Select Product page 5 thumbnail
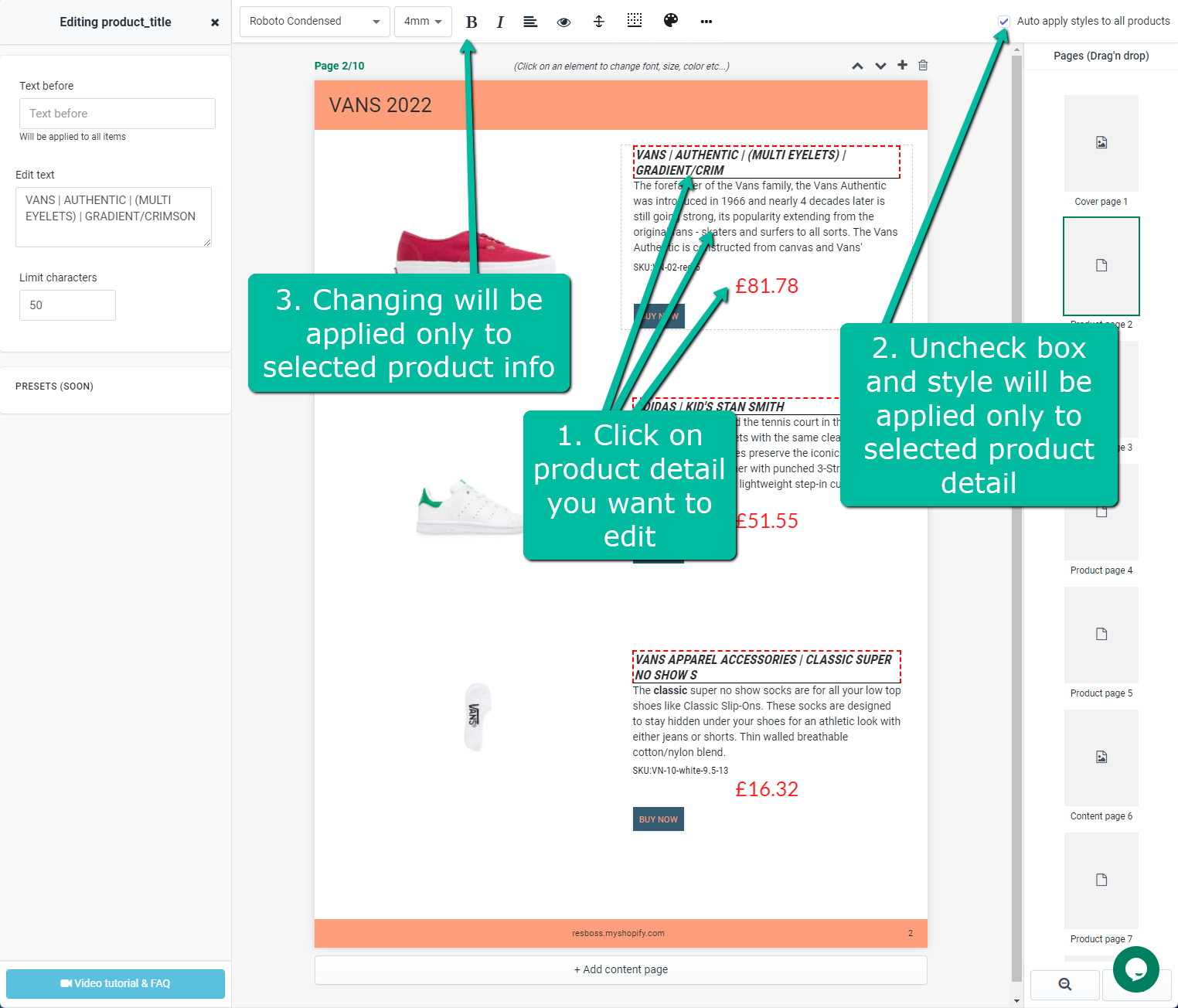Image resolution: width=1178 pixels, height=1008 pixels. click(1101, 635)
